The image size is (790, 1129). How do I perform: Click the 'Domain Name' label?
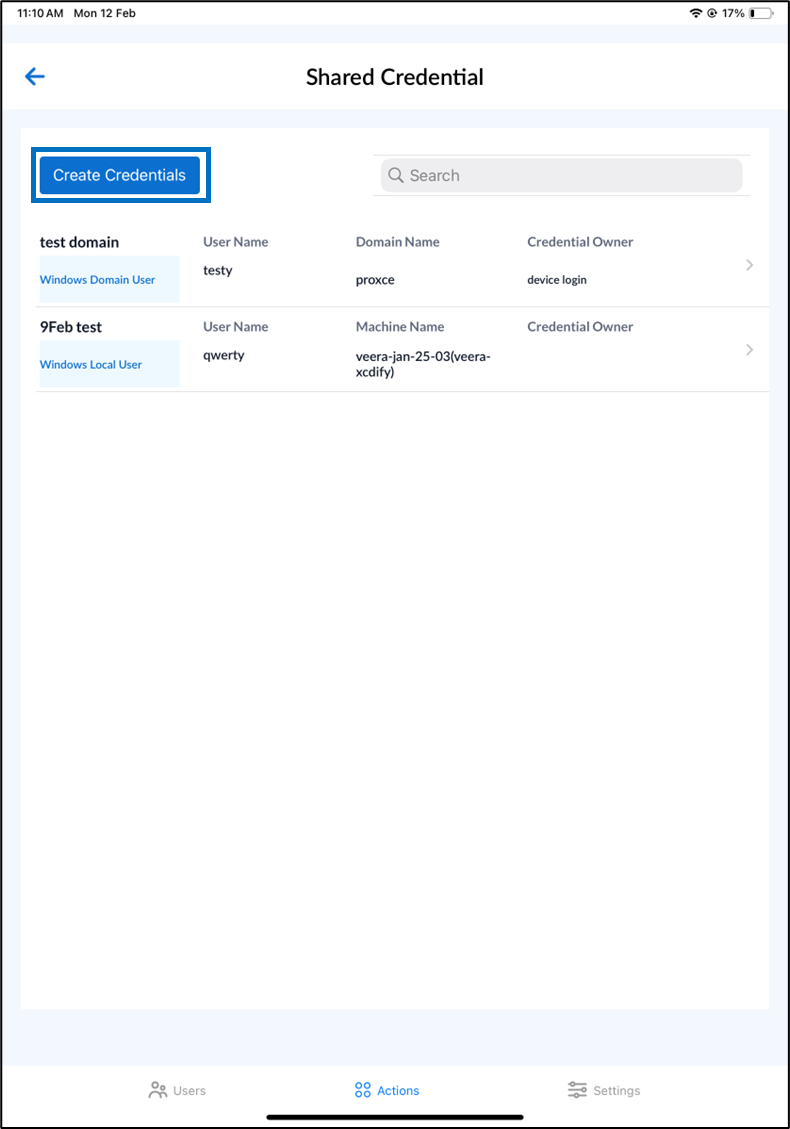click(x=398, y=242)
